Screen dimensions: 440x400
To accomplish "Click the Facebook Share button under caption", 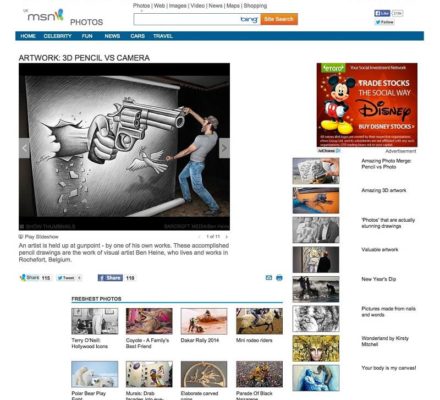I will click(x=110, y=278).
